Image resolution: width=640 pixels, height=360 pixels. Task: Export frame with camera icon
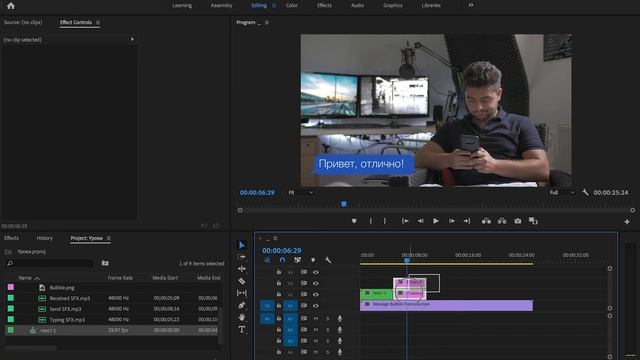tap(518, 221)
